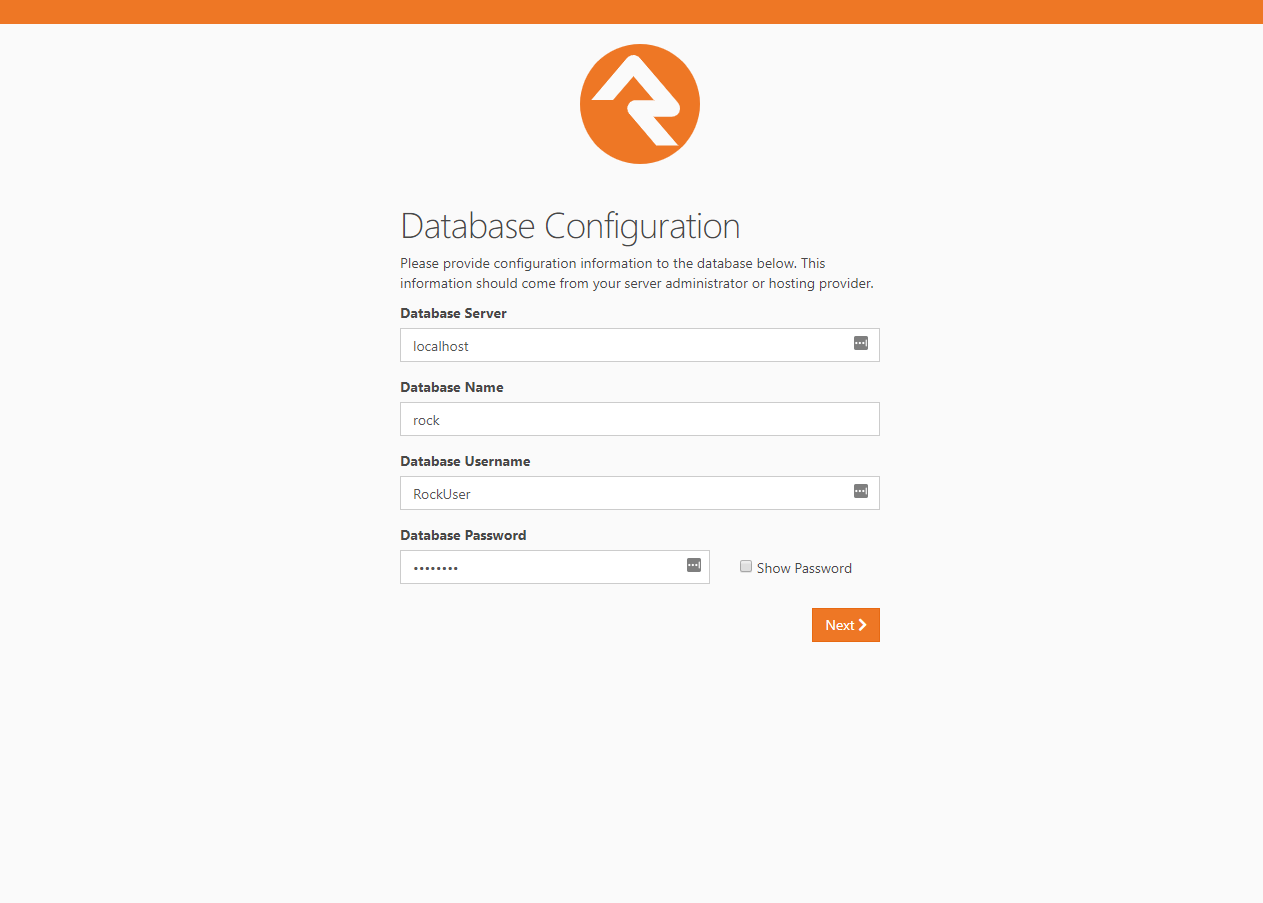
Task: Open the password manager icon in Database Username field
Action: tap(861, 491)
